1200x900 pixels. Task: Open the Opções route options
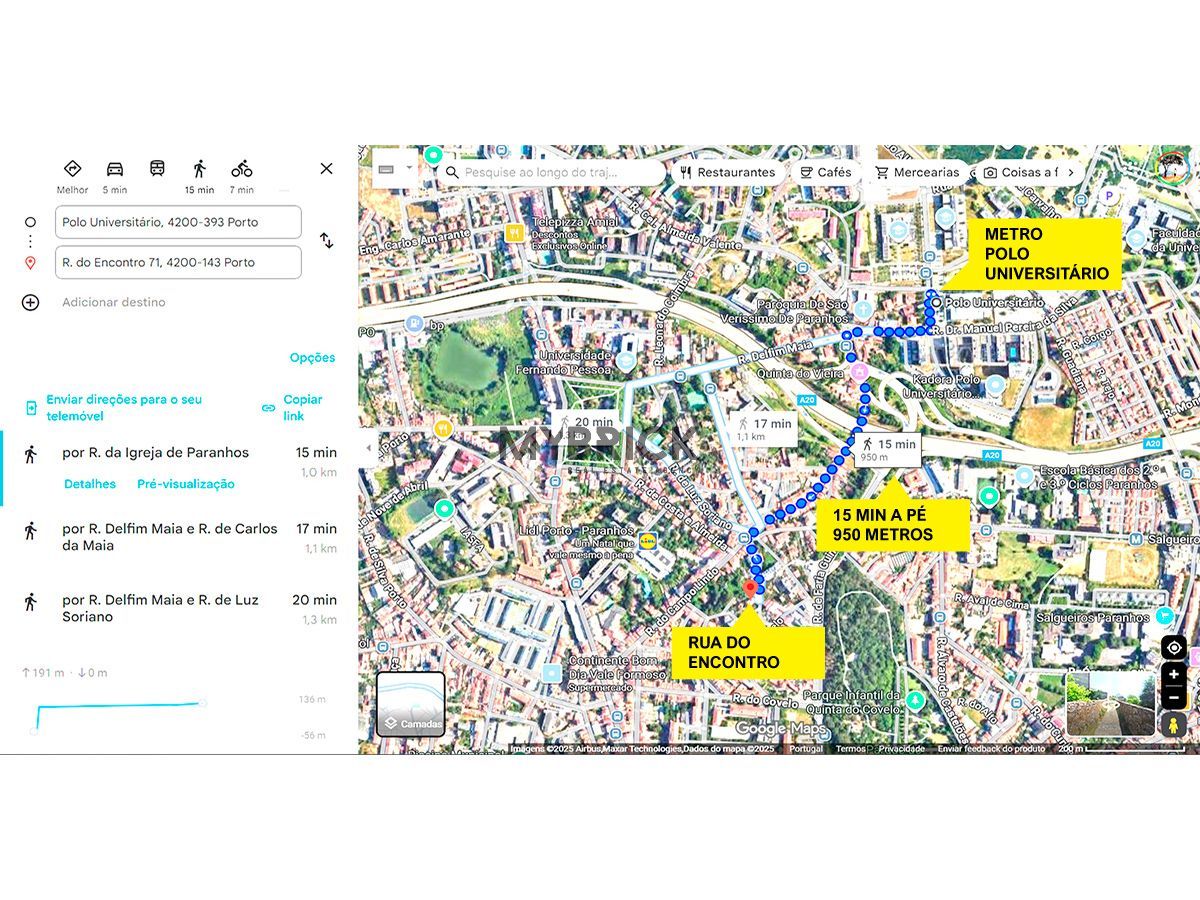click(x=312, y=358)
